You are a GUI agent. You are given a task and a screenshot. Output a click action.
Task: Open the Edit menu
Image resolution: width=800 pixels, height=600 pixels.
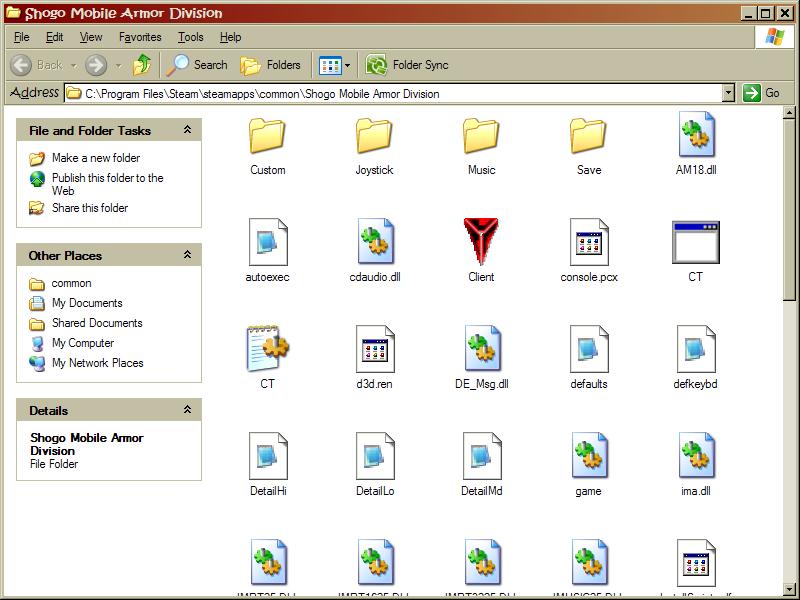55,37
